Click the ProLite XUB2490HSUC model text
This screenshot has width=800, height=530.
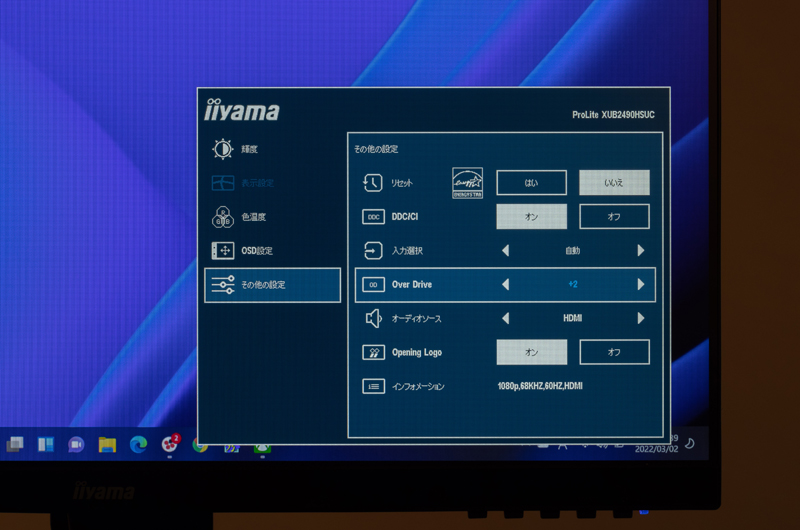point(613,115)
